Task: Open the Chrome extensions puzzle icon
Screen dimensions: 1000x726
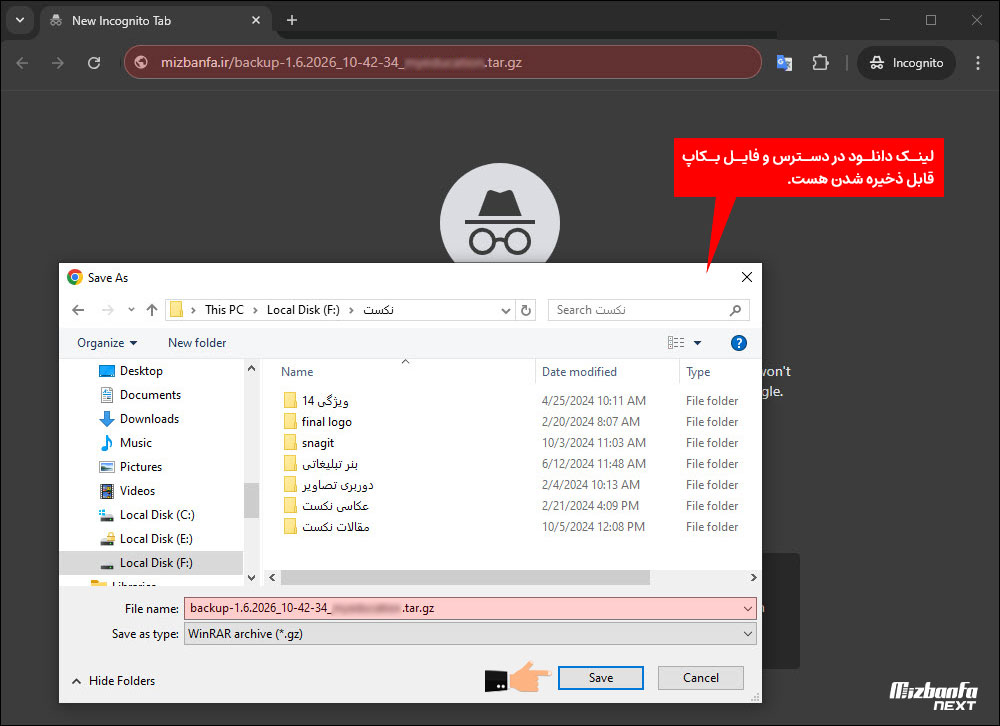Action: (x=820, y=62)
